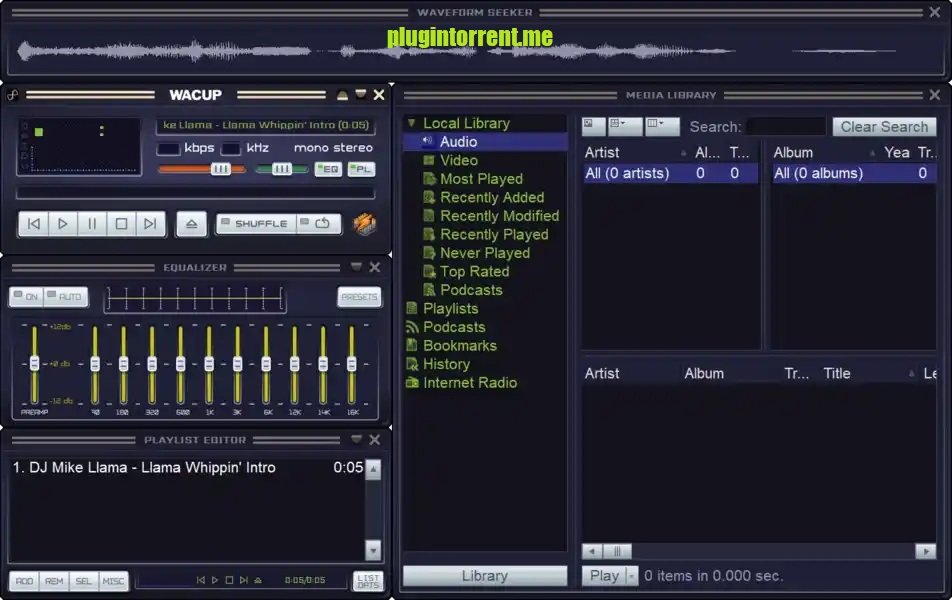
Task: Select Video in the media library tree
Action: pos(459,160)
